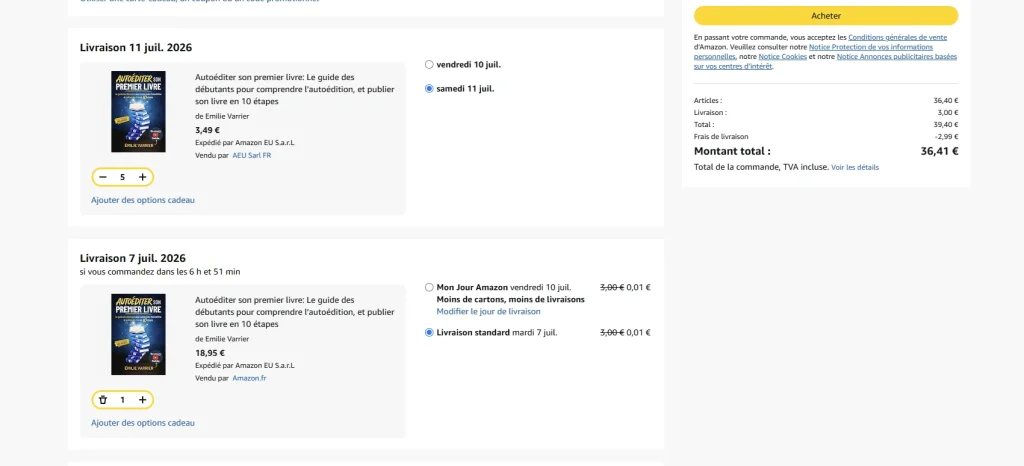Add gift options for the 3,49 € book

tap(142, 200)
